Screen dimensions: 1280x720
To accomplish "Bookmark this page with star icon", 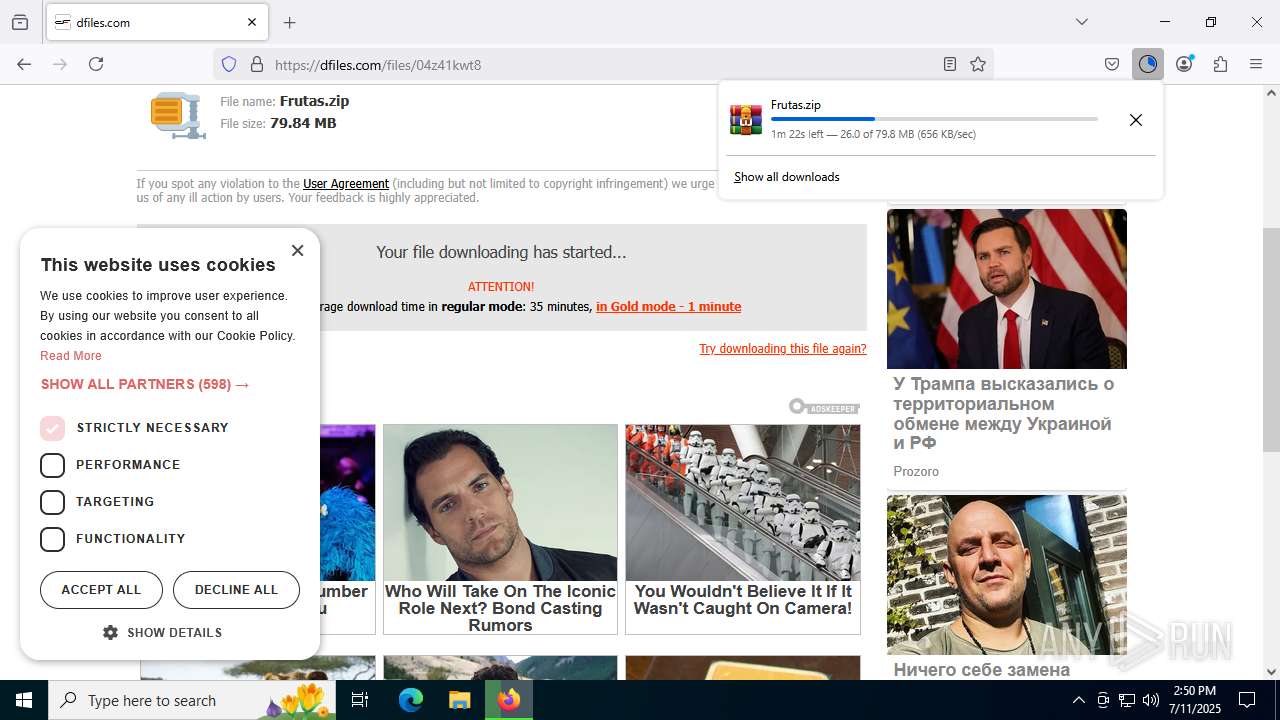I will [978, 64].
